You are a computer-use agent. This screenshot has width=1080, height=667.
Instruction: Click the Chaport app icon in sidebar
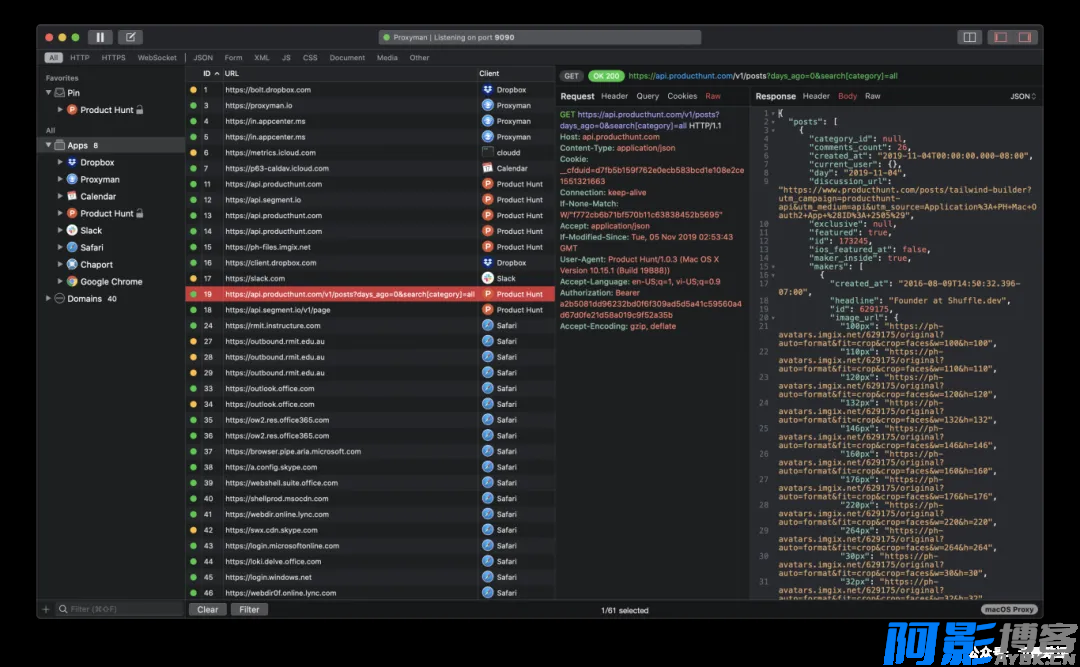coord(72,265)
